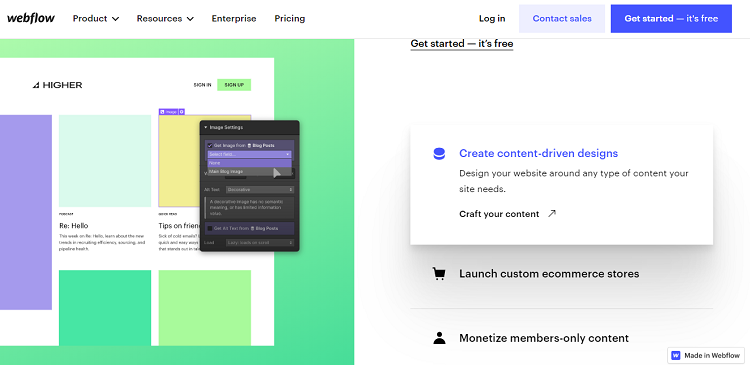The height and width of the screenshot is (365, 750).
Task: Click the yellow image block in mockup
Action: [178, 160]
